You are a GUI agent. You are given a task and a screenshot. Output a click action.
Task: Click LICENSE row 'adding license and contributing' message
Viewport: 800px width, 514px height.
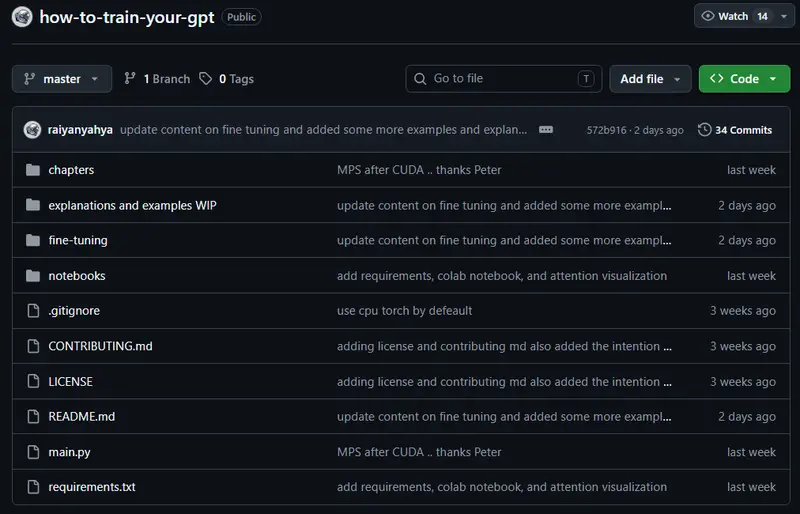click(x=504, y=381)
